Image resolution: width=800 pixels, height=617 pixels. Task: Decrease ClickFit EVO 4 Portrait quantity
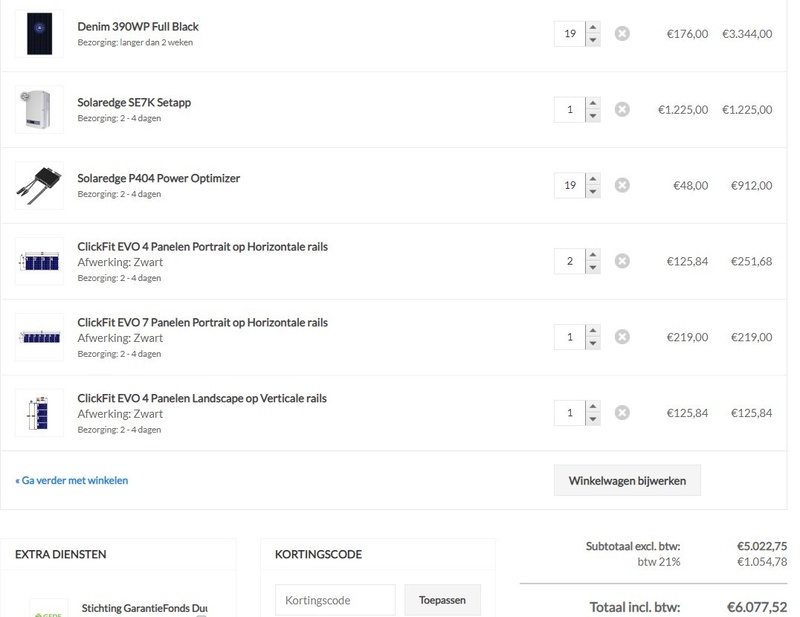[593, 268]
